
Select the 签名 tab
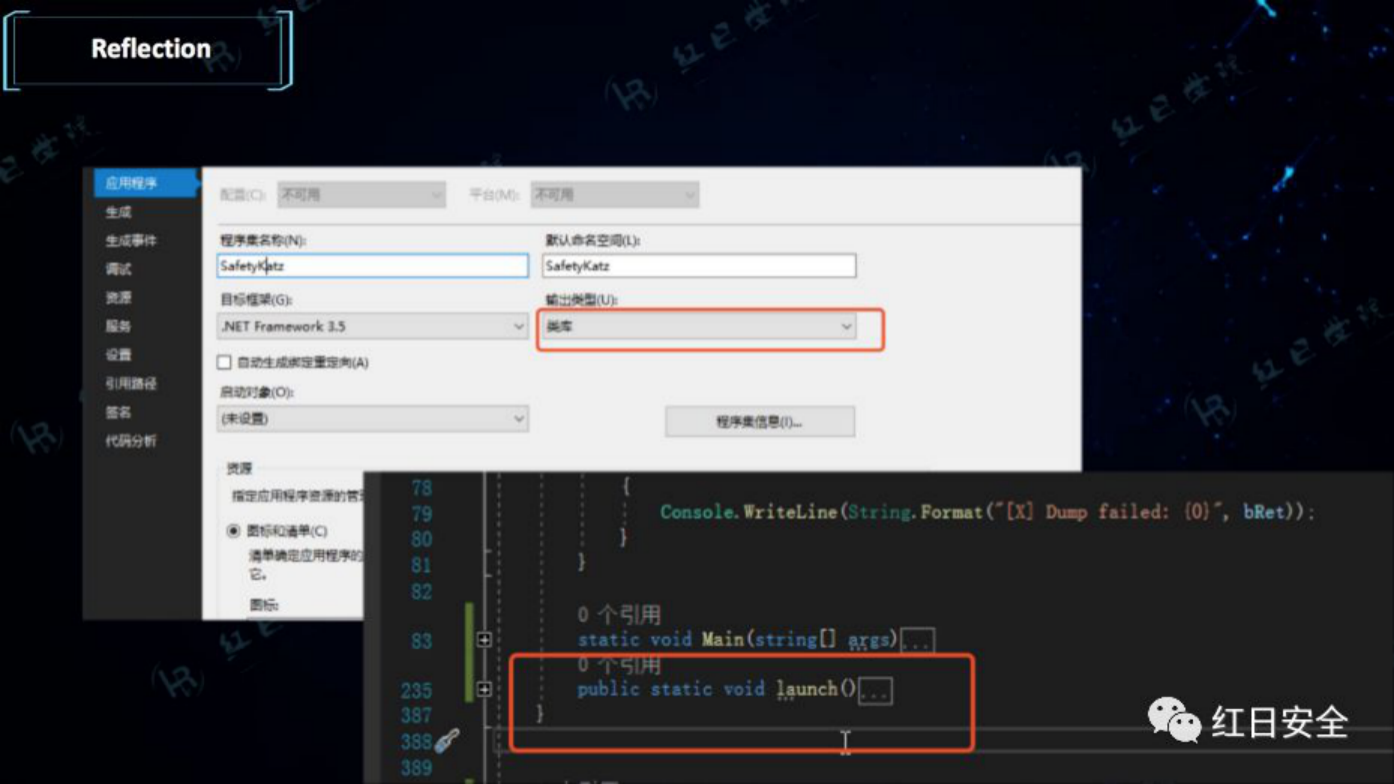119,412
